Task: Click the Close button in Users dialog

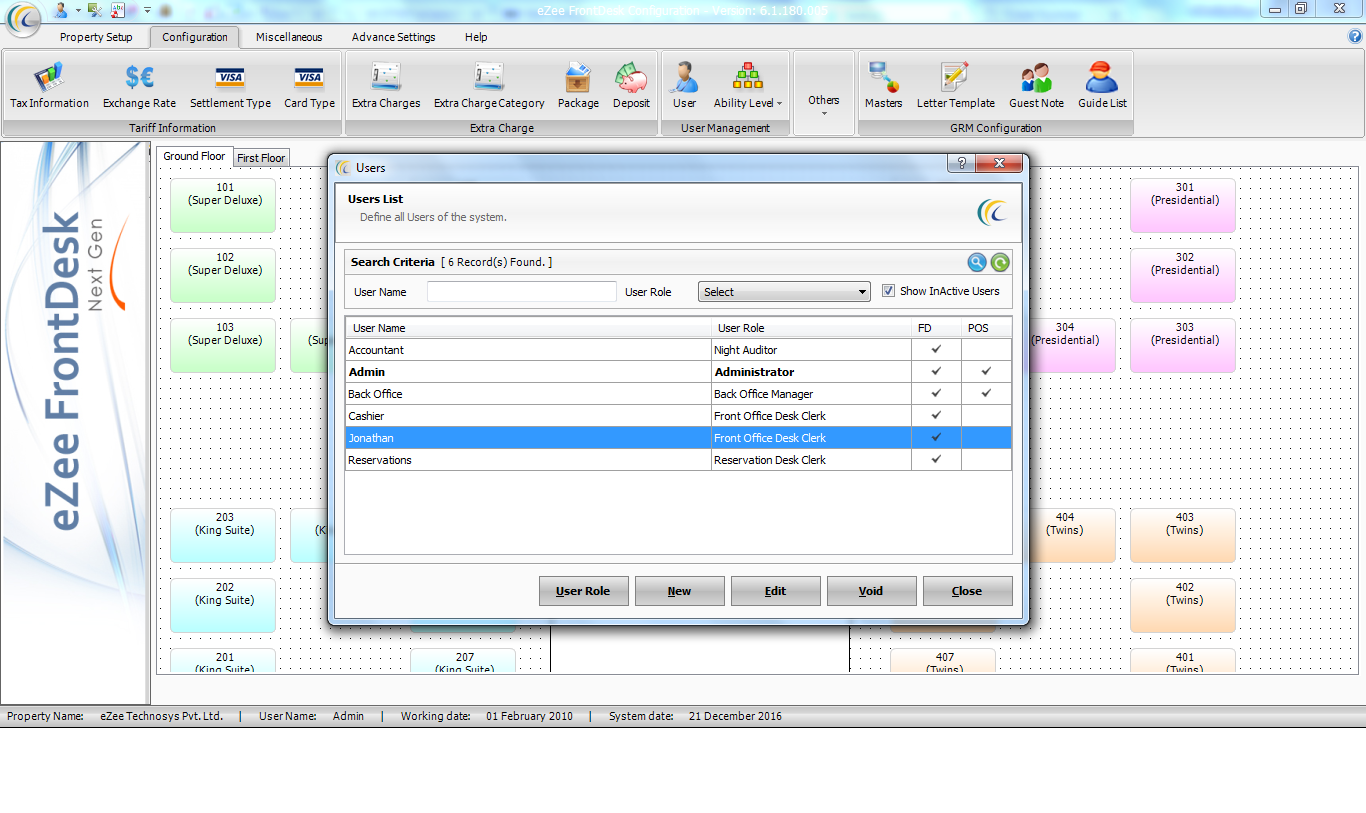Action: [967, 591]
